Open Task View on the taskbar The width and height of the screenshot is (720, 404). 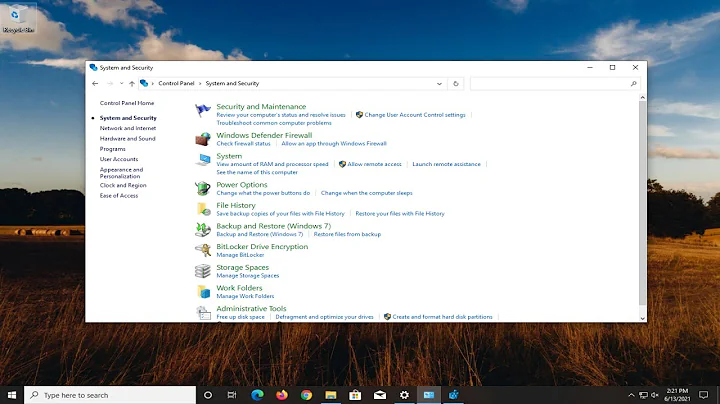pos(232,395)
